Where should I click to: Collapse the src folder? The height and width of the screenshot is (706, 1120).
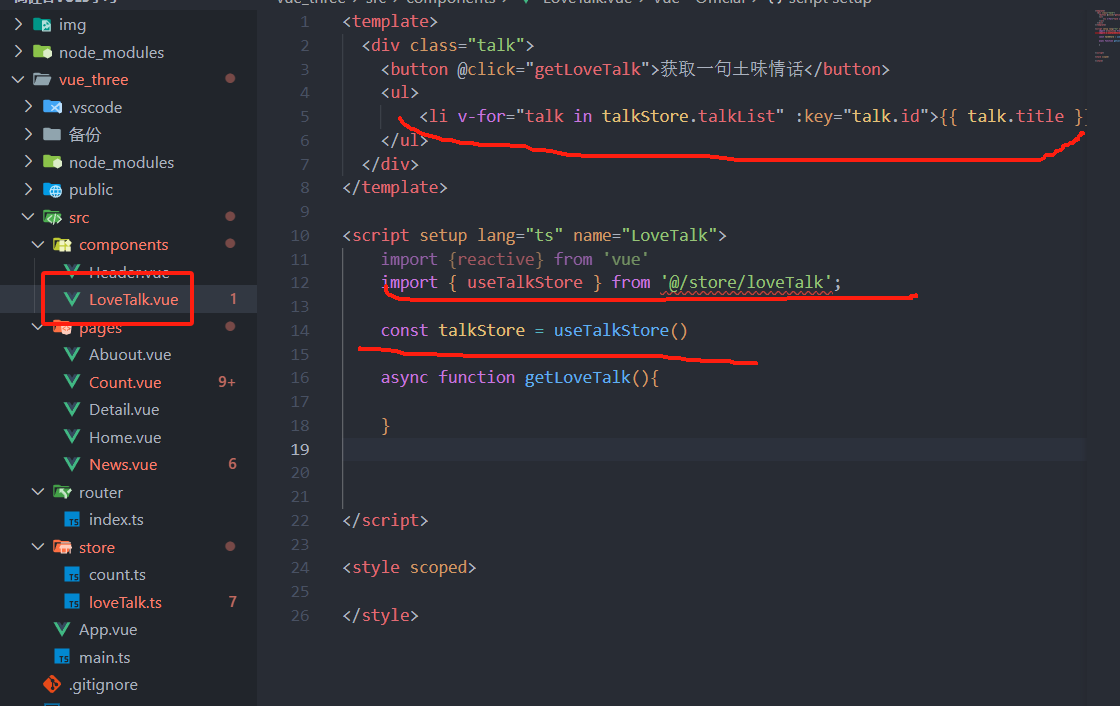tap(28, 217)
